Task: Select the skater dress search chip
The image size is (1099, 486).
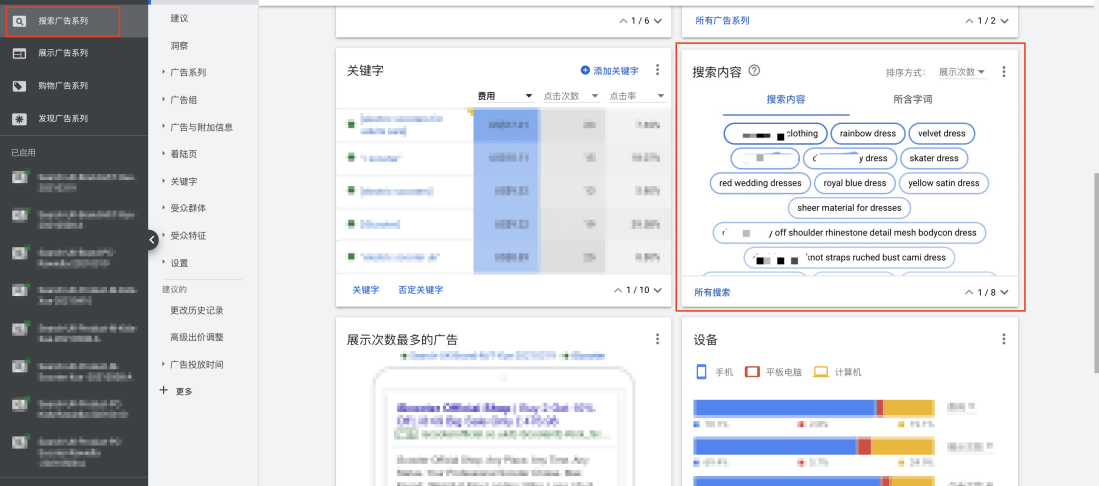Action: [934, 158]
